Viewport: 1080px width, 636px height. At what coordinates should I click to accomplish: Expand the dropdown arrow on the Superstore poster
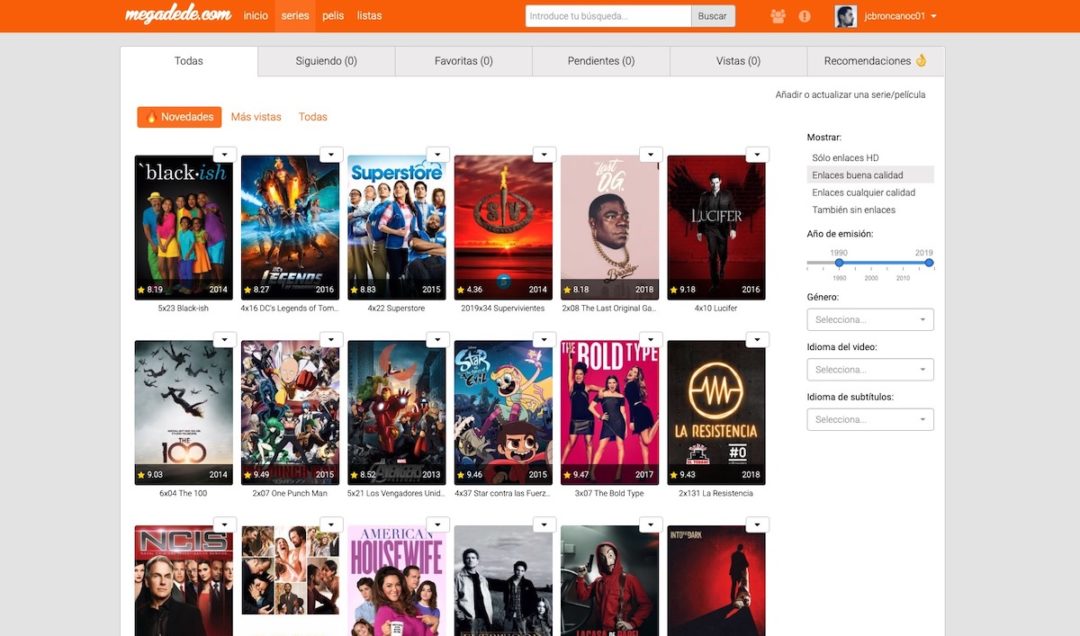click(438, 154)
